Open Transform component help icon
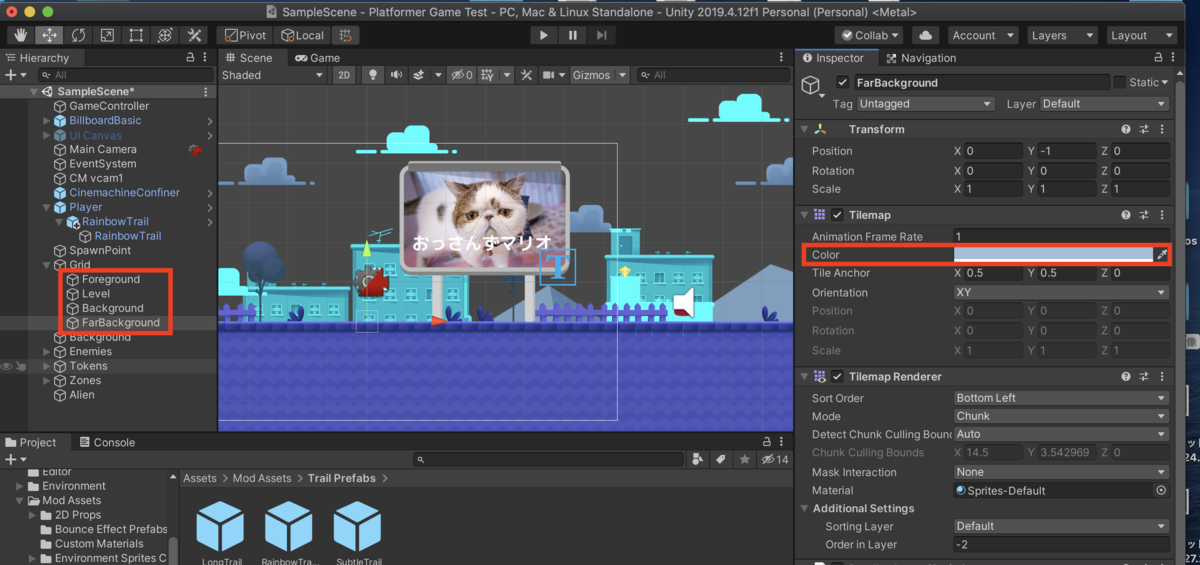The height and width of the screenshot is (565, 1200). [x=1126, y=130]
